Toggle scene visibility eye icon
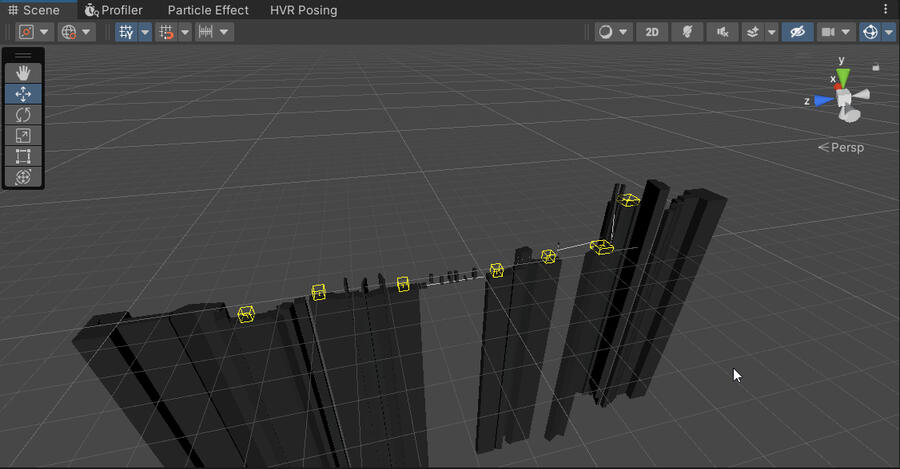 [797, 32]
